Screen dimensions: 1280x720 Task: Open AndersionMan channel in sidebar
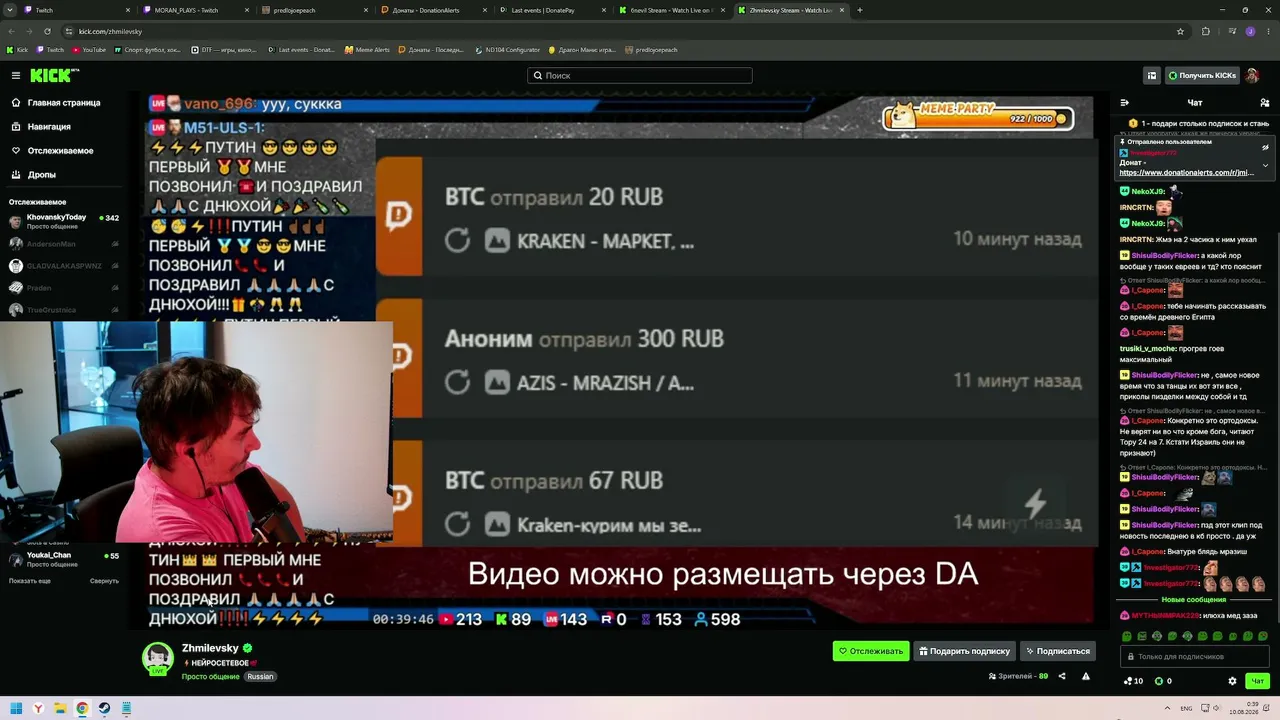(x=64, y=243)
